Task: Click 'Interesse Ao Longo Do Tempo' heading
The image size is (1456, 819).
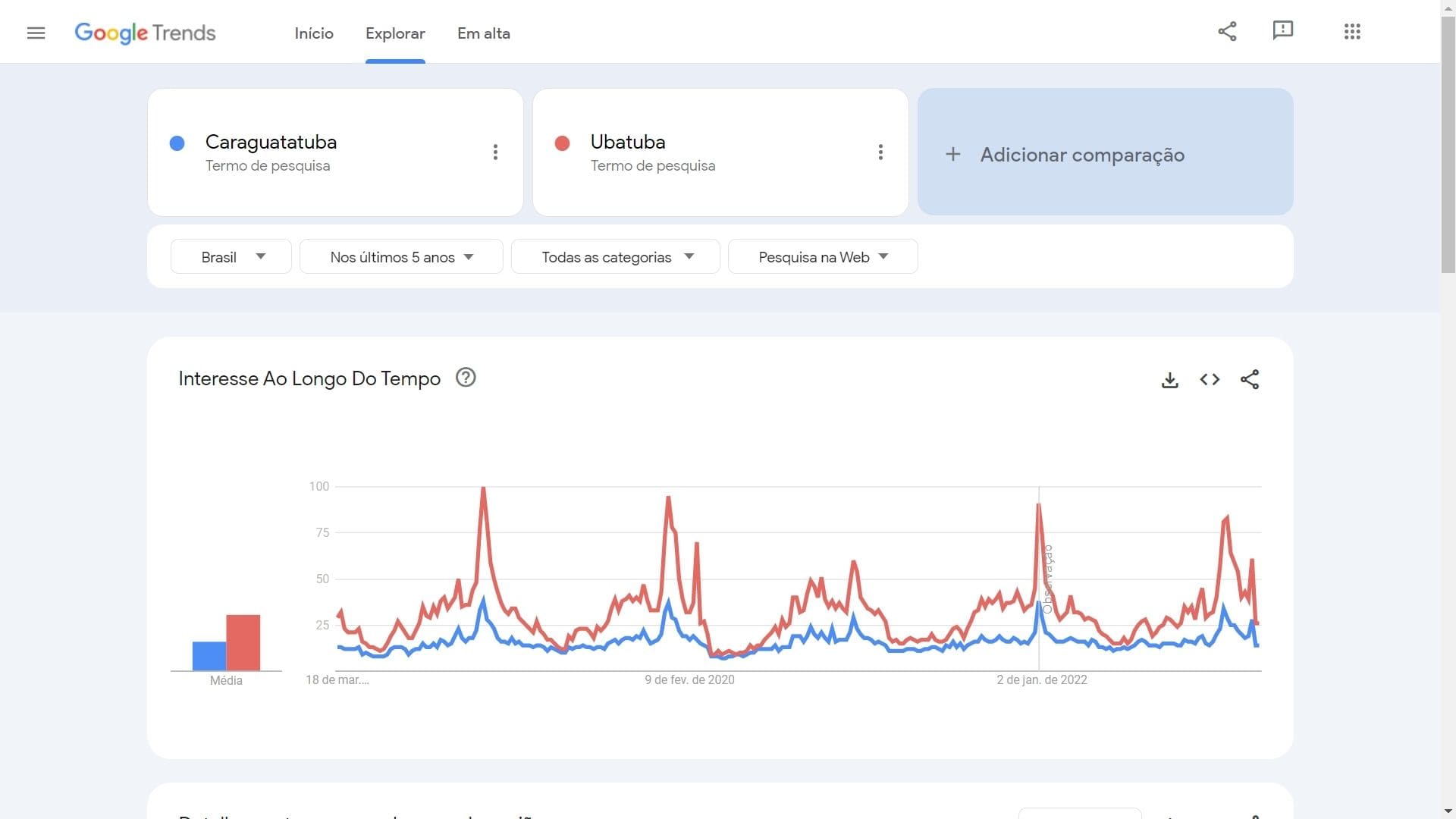Action: pyautogui.click(x=309, y=378)
